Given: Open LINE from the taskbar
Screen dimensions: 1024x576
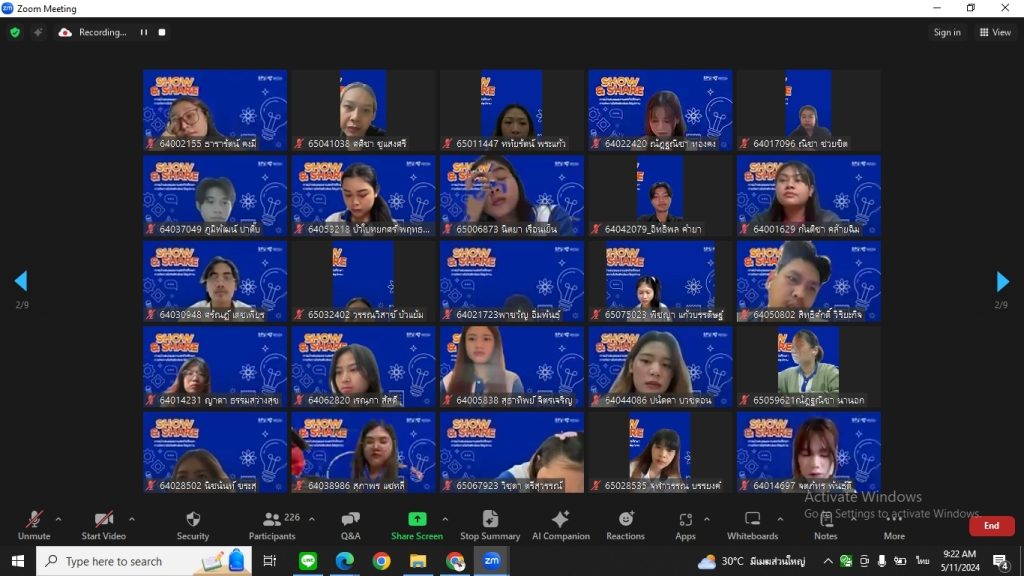Looking at the screenshot, I should point(308,561).
